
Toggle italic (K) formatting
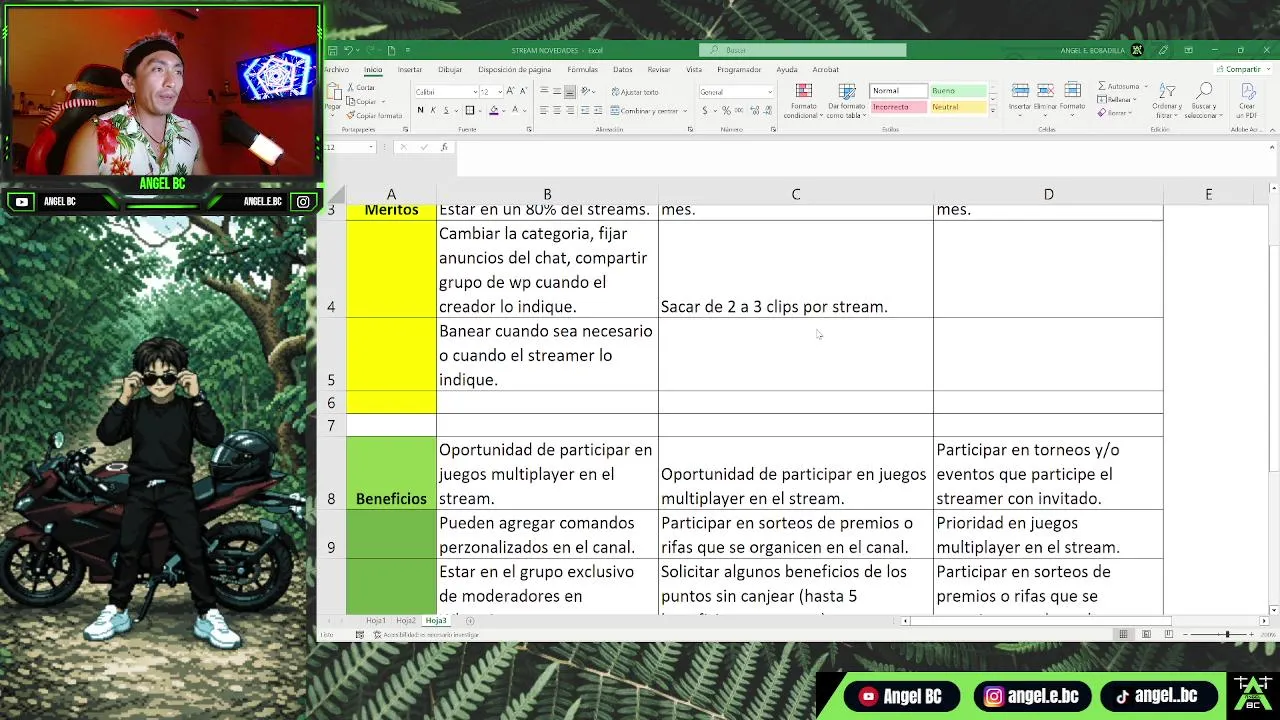click(432, 110)
